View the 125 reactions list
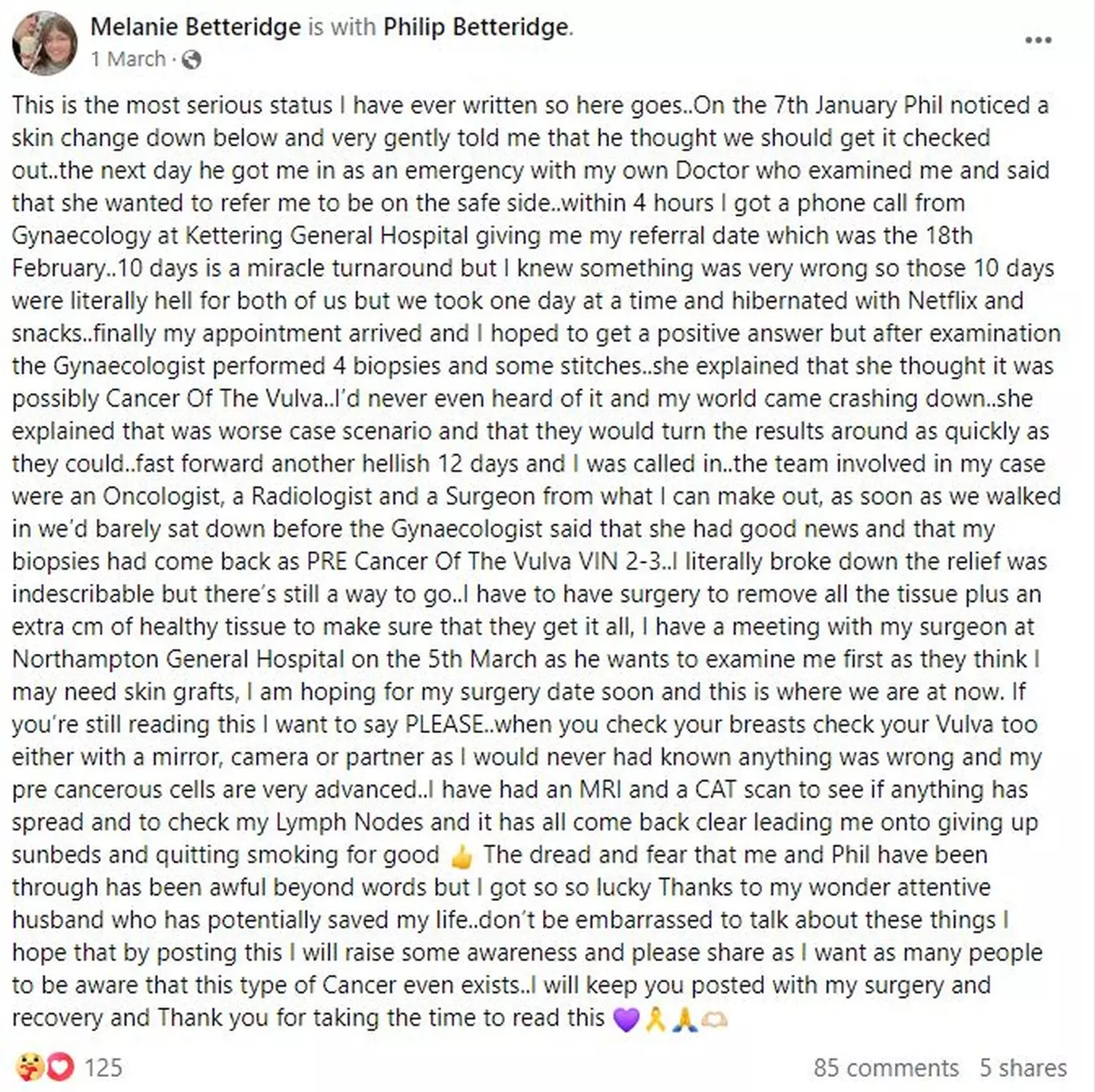The width and height of the screenshot is (1095, 1092). [x=103, y=1067]
